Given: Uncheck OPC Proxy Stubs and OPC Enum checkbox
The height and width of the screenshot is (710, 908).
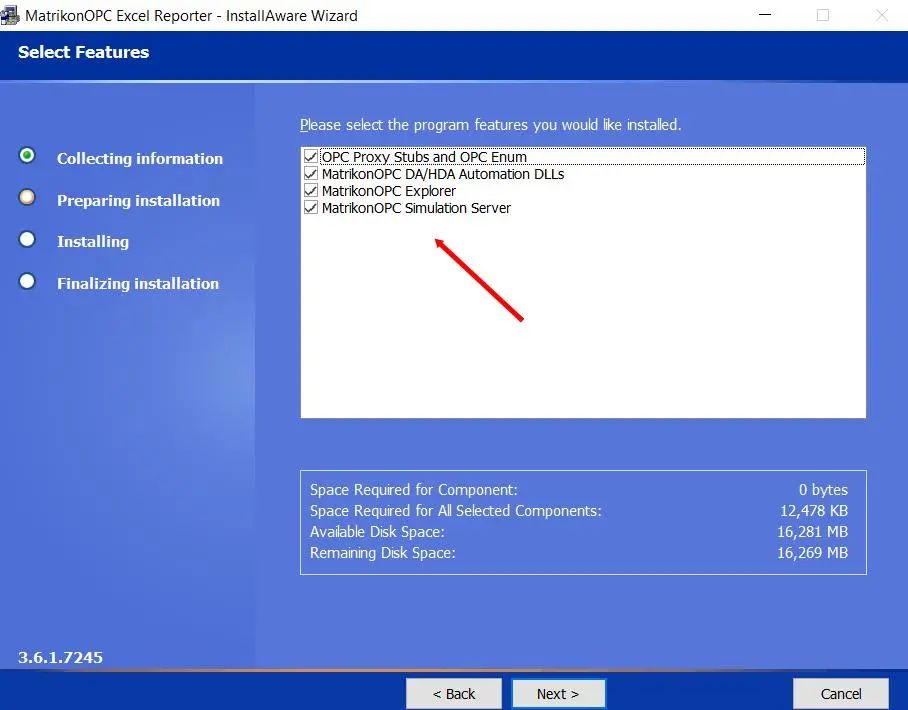Looking at the screenshot, I should tap(311, 156).
